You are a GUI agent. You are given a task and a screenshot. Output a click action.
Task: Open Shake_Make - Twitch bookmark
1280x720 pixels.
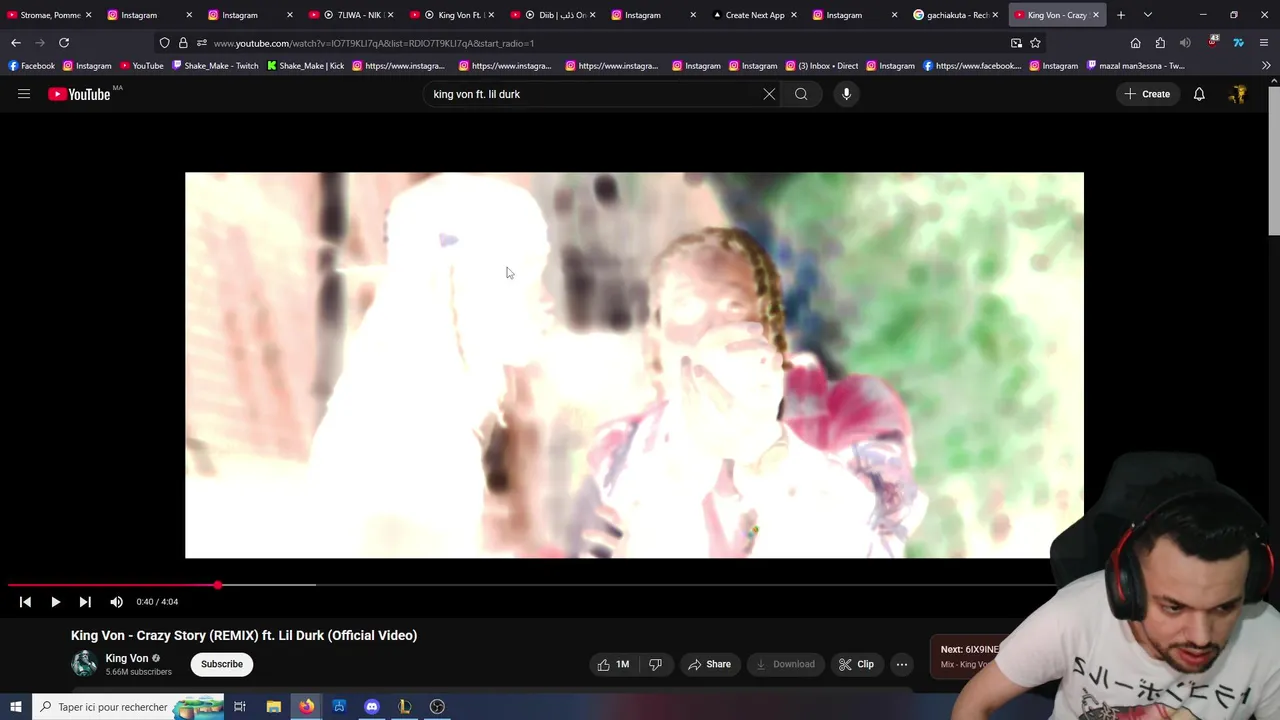[215, 66]
